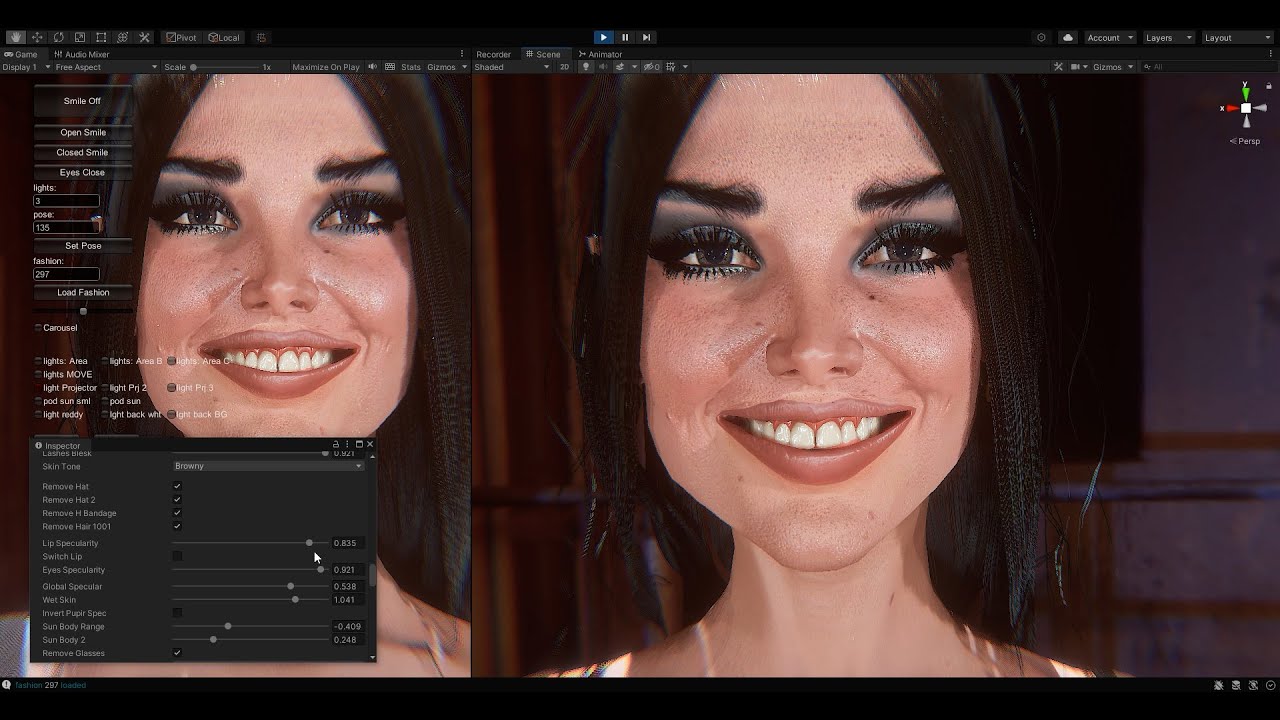Click the Pause button
This screenshot has height=720, width=1280.
(625, 37)
